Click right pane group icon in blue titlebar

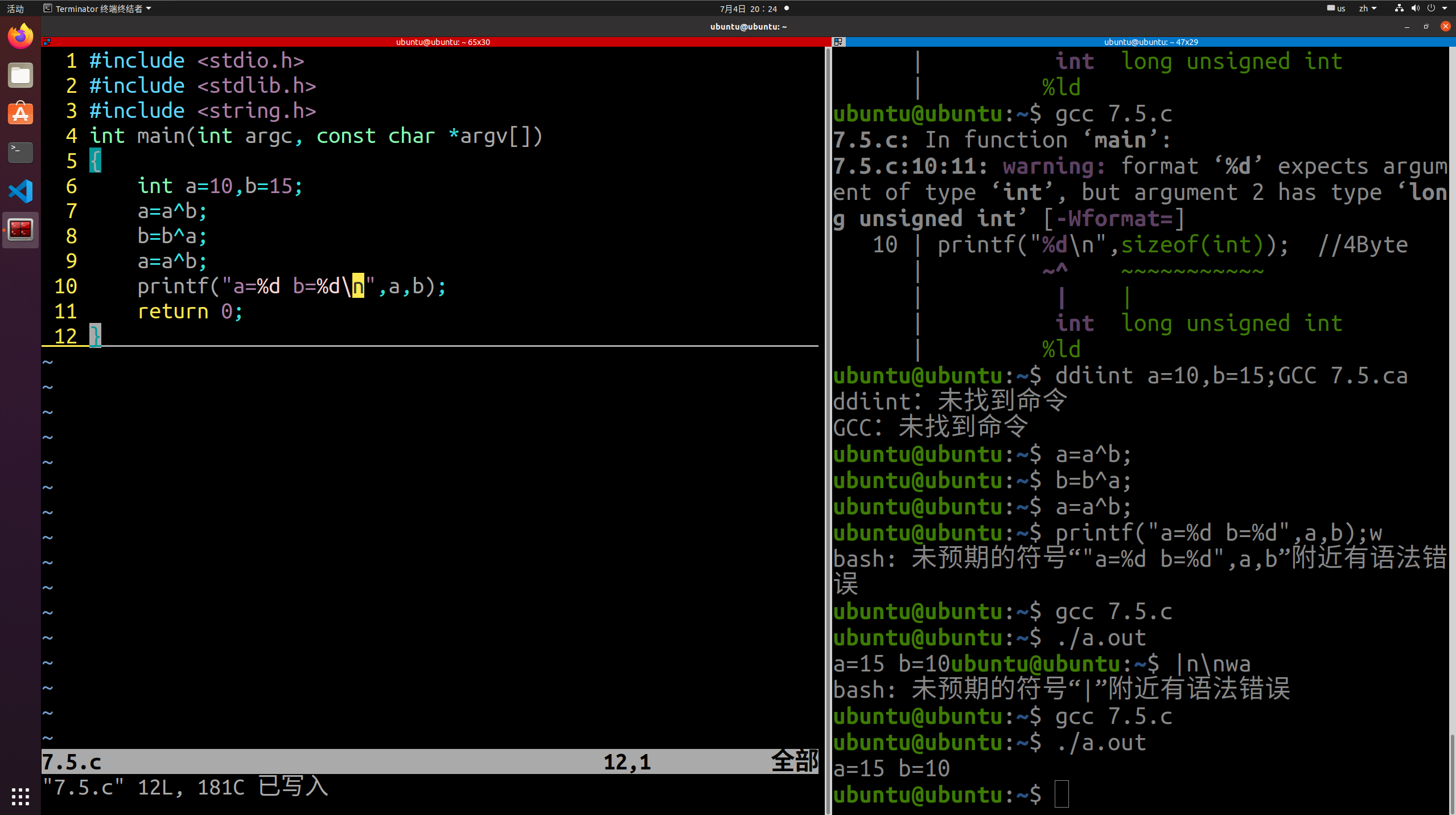tap(838, 42)
